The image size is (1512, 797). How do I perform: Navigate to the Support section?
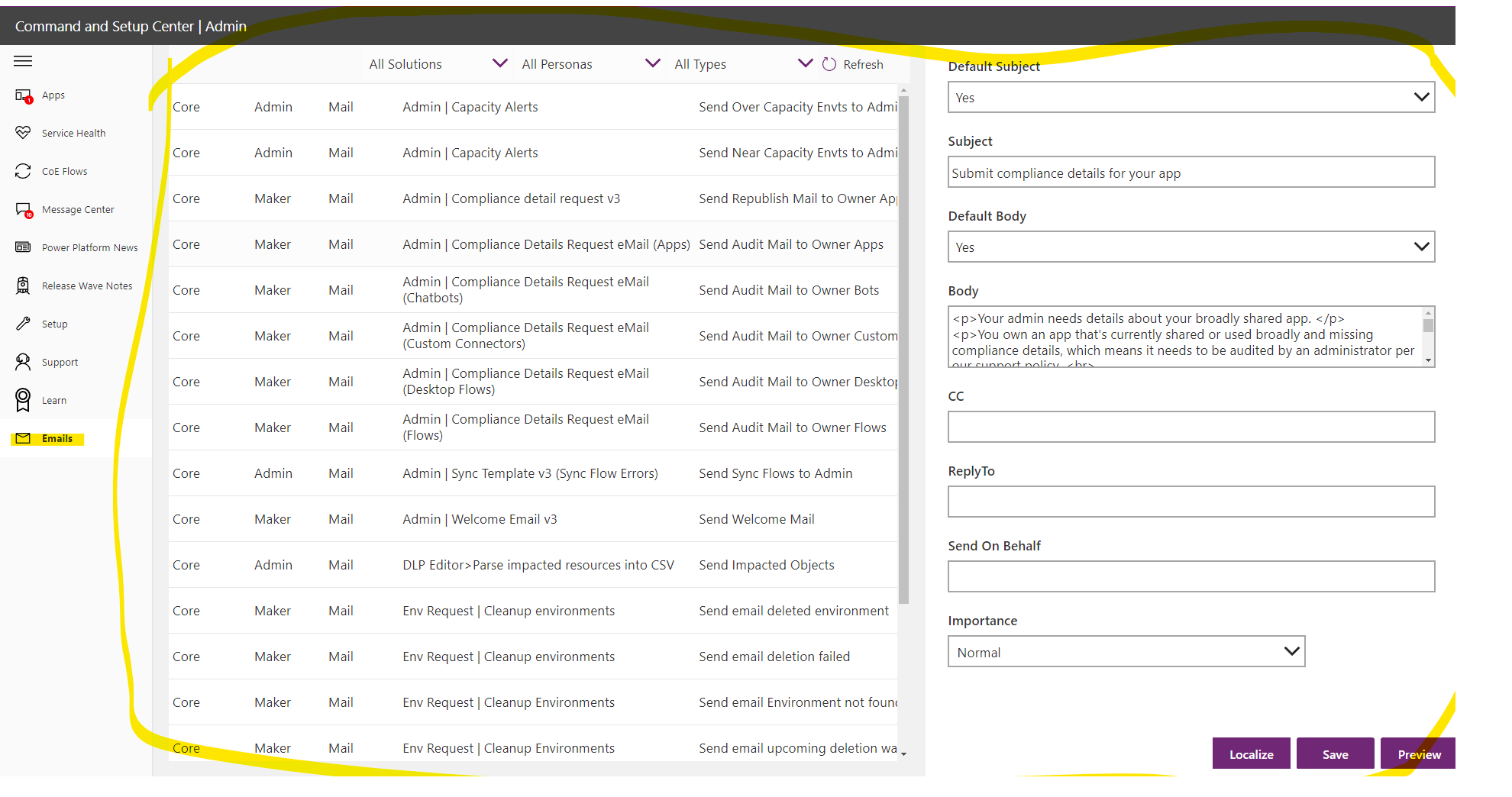59,361
